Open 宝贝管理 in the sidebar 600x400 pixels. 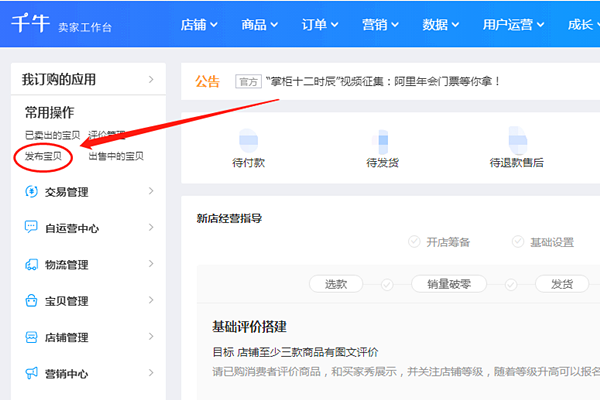[67, 301]
